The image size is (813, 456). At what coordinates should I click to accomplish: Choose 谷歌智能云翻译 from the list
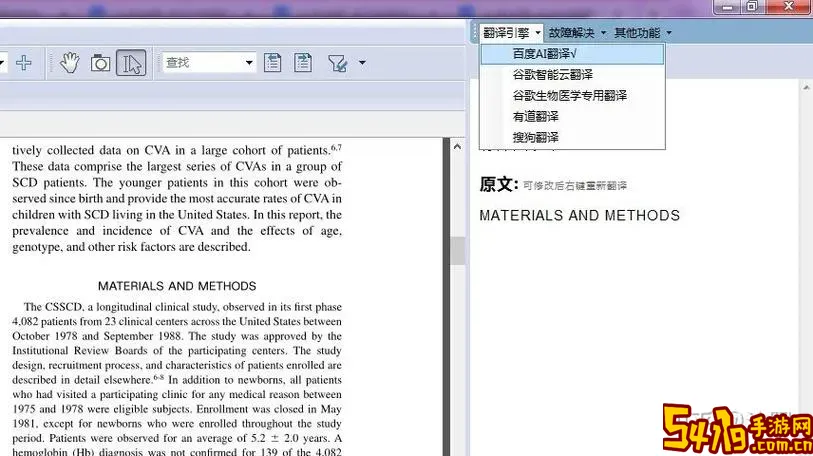(x=572, y=75)
